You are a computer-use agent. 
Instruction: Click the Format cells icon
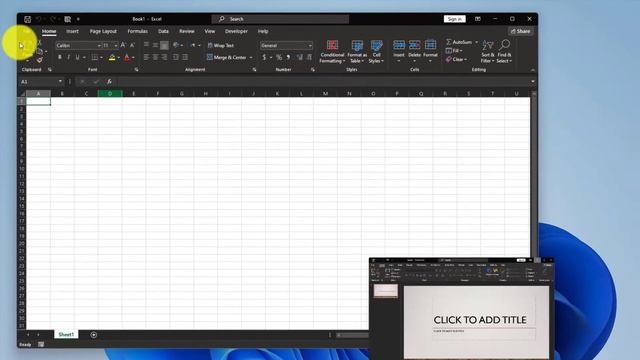pyautogui.click(x=430, y=44)
